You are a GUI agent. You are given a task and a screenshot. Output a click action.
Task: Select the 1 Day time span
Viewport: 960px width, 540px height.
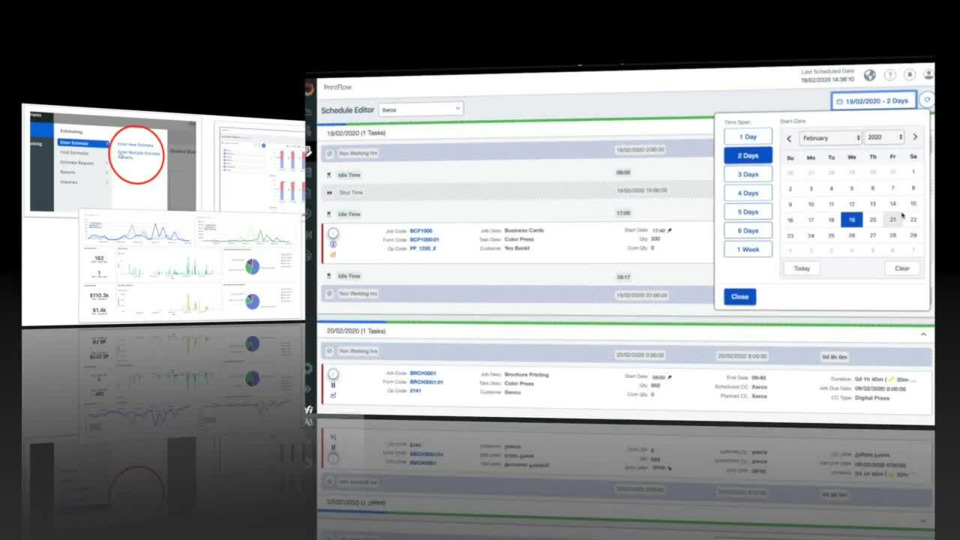pyautogui.click(x=747, y=136)
